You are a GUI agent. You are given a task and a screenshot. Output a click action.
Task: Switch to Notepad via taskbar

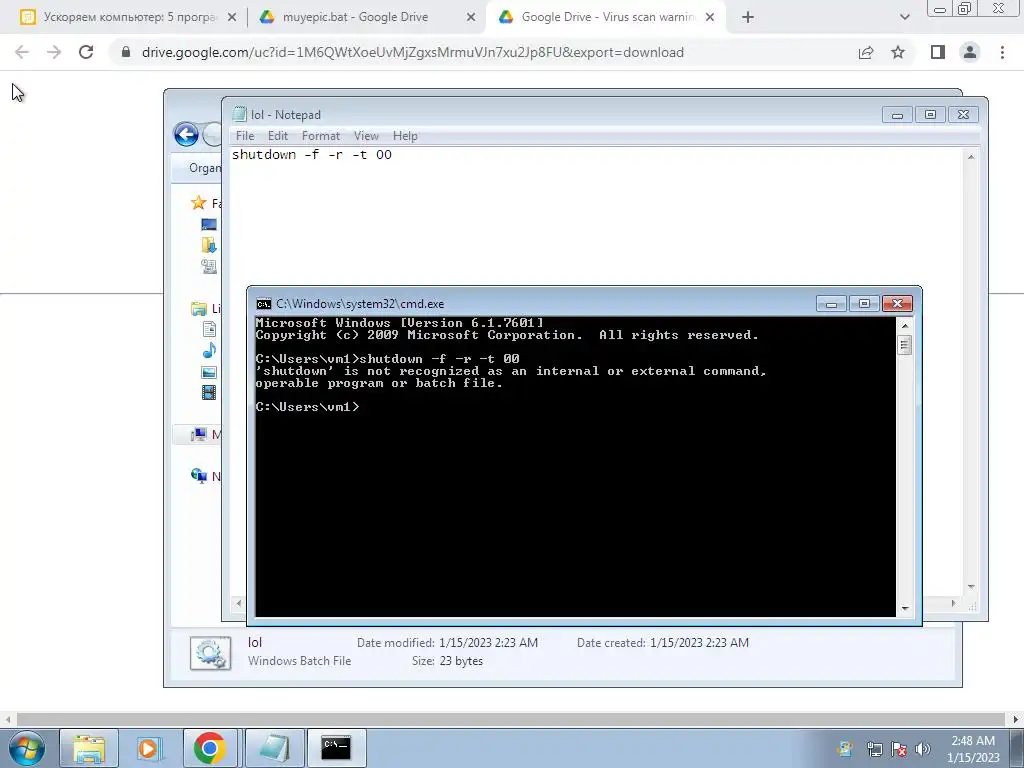274,748
